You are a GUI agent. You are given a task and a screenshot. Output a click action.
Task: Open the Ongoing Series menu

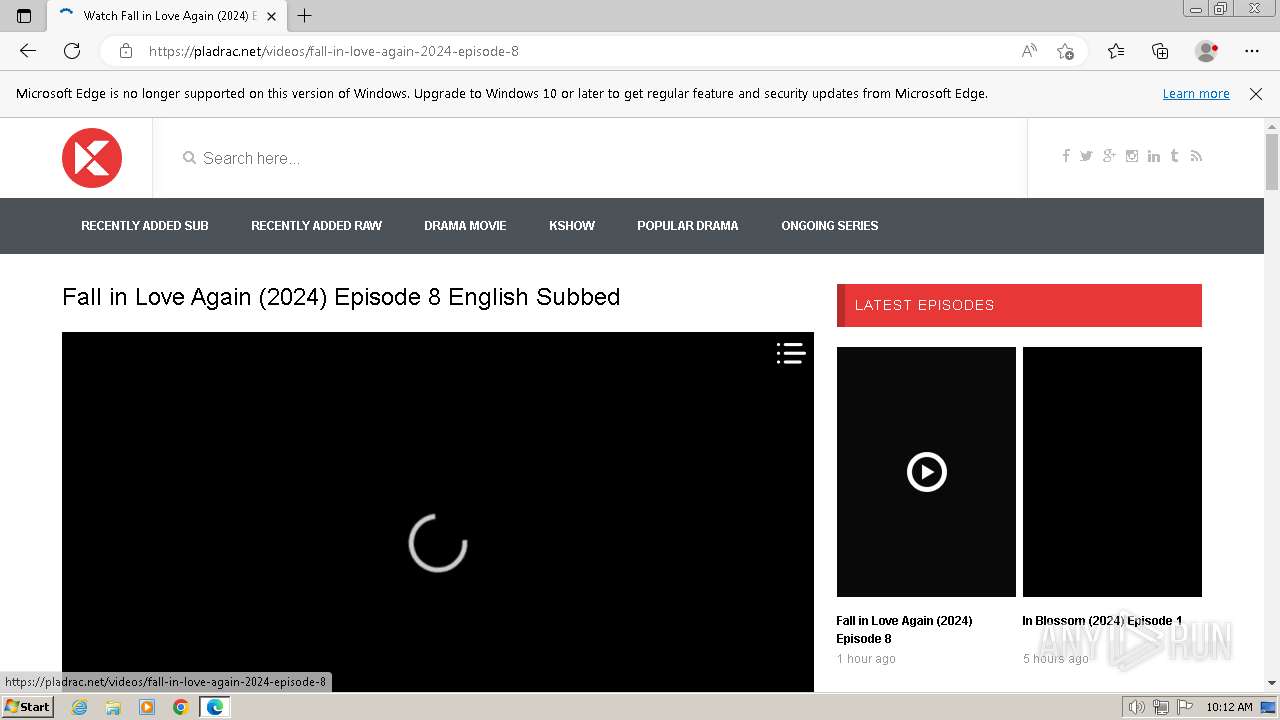click(830, 226)
